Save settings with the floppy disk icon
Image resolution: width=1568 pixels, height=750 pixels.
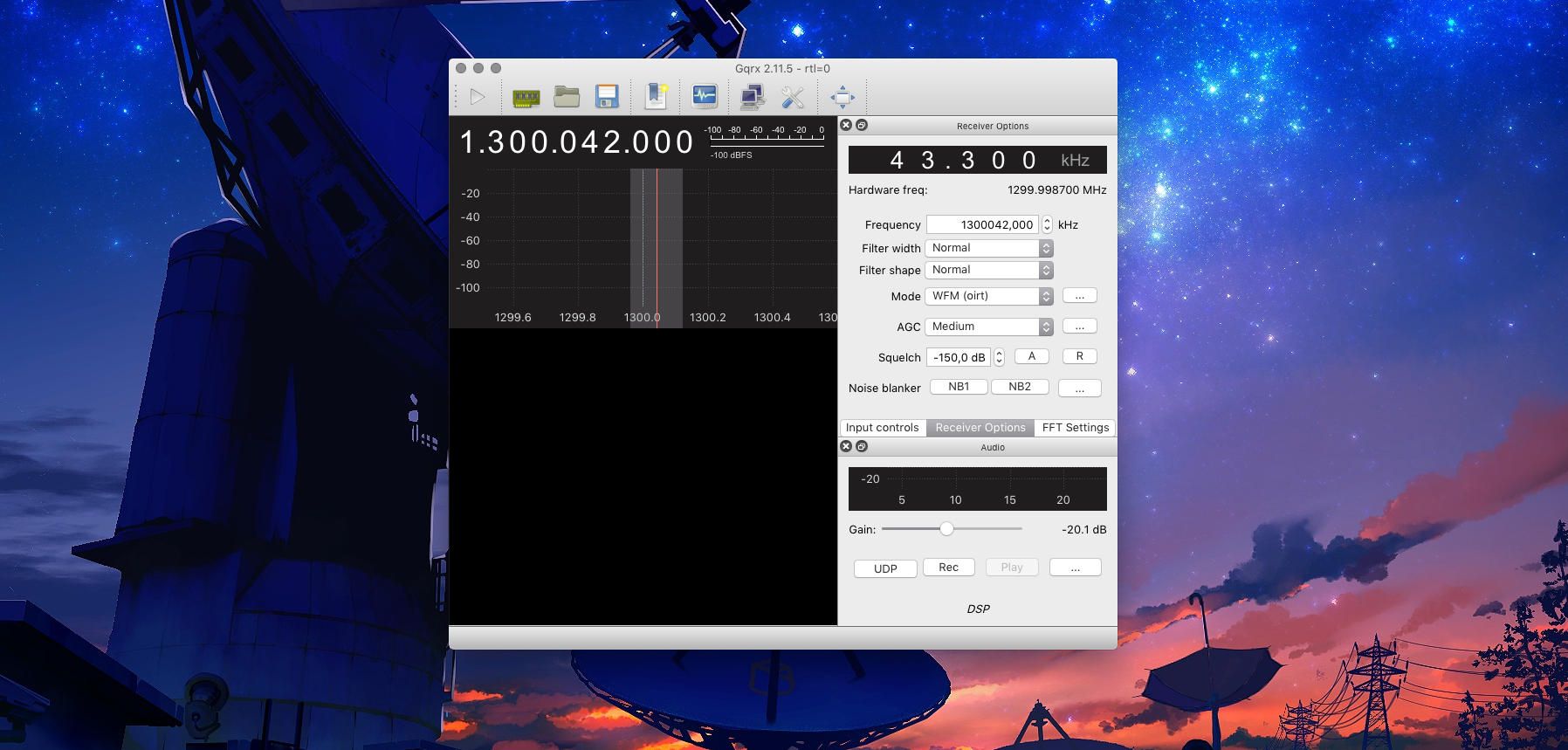point(607,97)
